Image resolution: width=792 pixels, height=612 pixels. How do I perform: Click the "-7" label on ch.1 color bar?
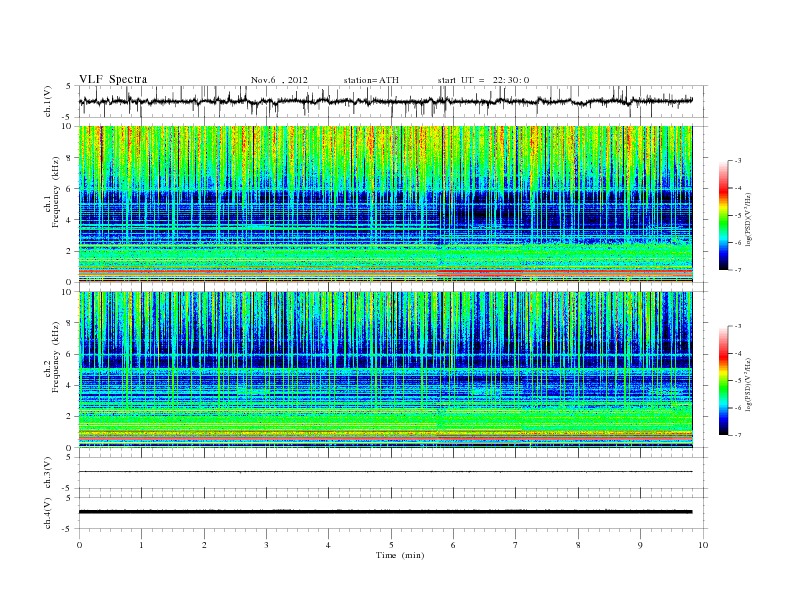(737, 270)
